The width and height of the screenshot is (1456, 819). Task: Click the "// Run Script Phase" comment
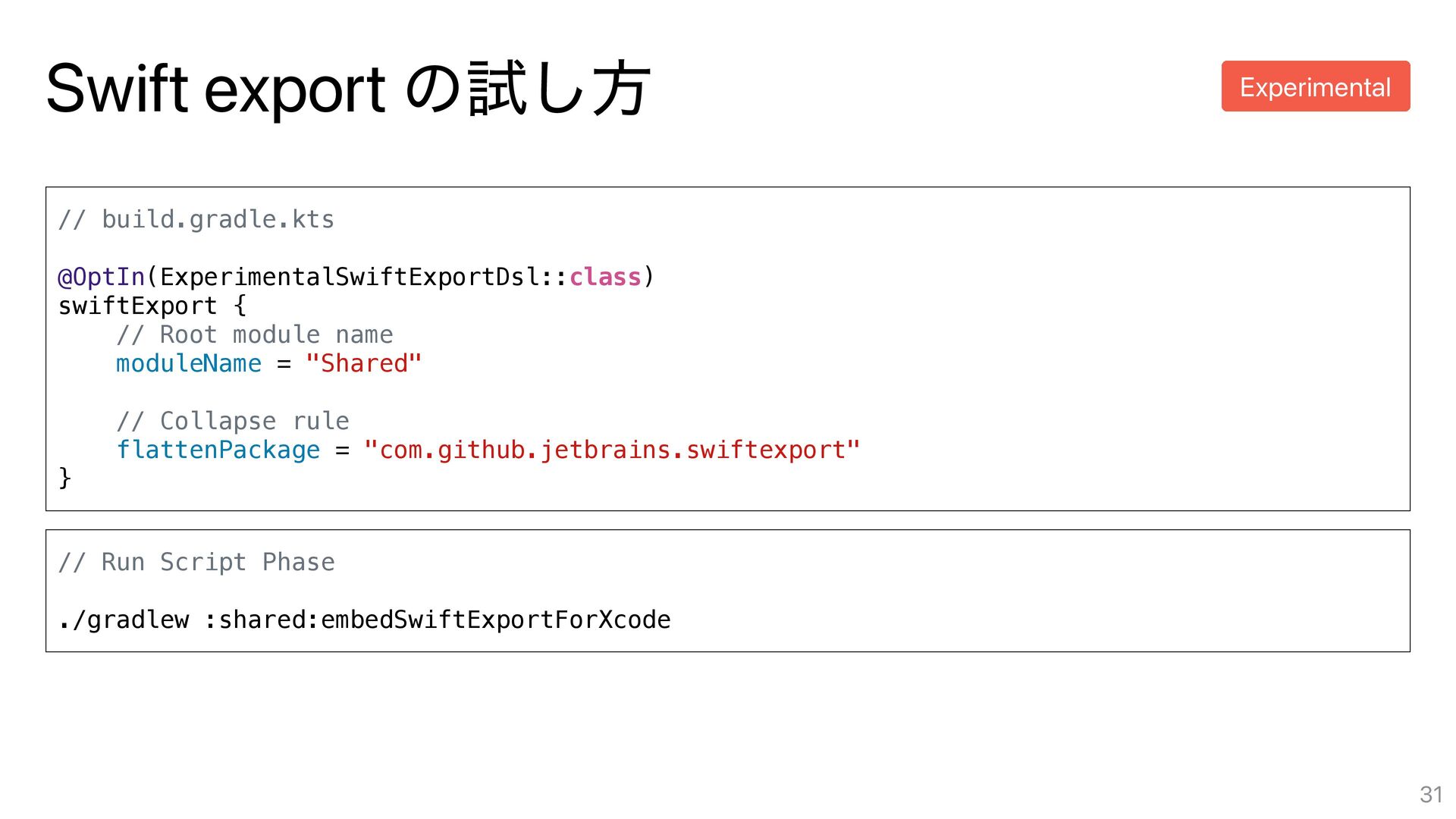pos(196,563)
